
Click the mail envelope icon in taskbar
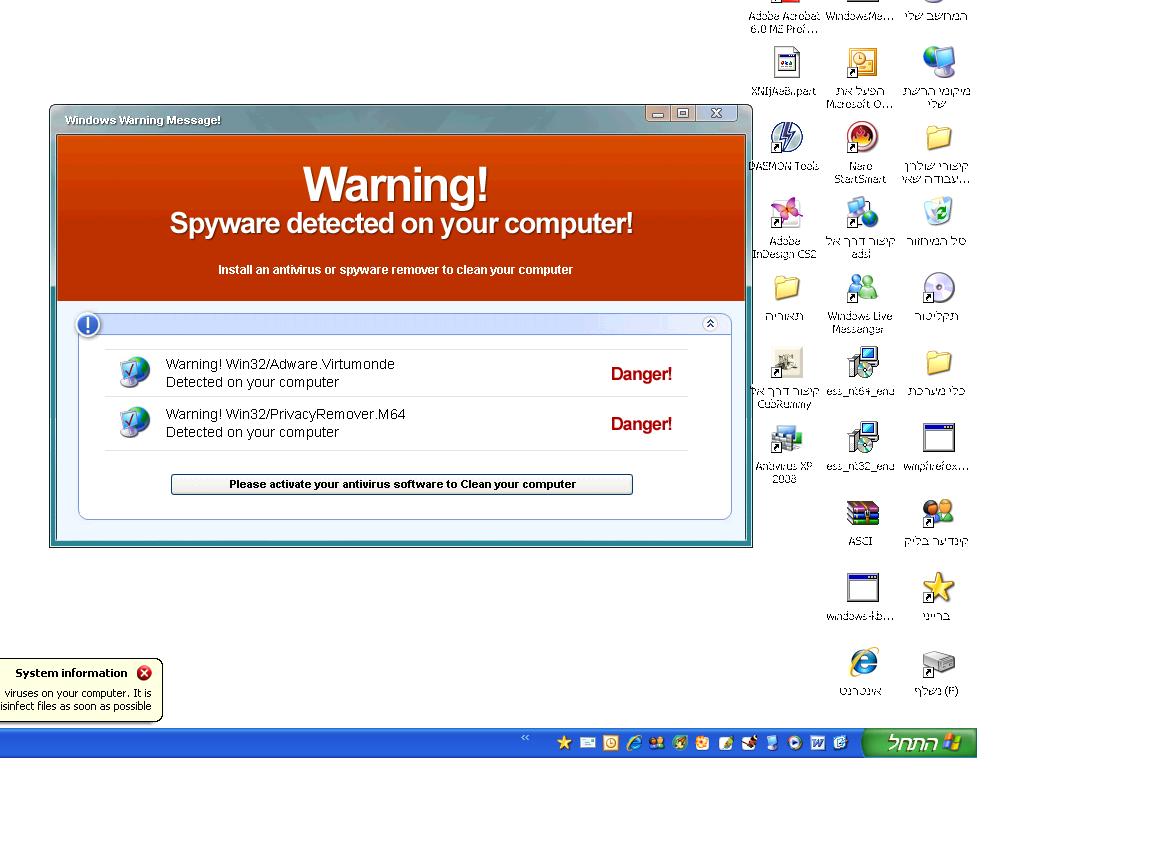588,743
